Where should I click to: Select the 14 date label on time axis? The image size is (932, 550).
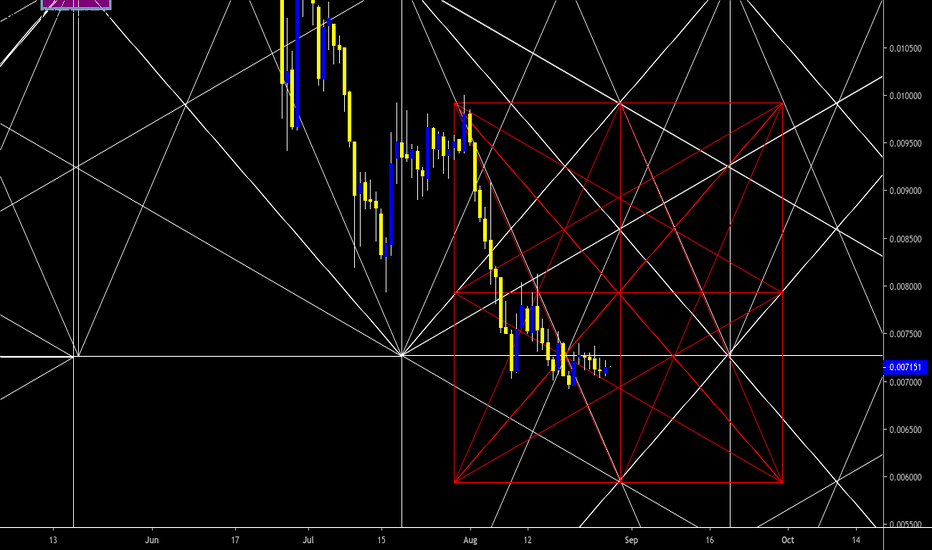tap(856, 540)
